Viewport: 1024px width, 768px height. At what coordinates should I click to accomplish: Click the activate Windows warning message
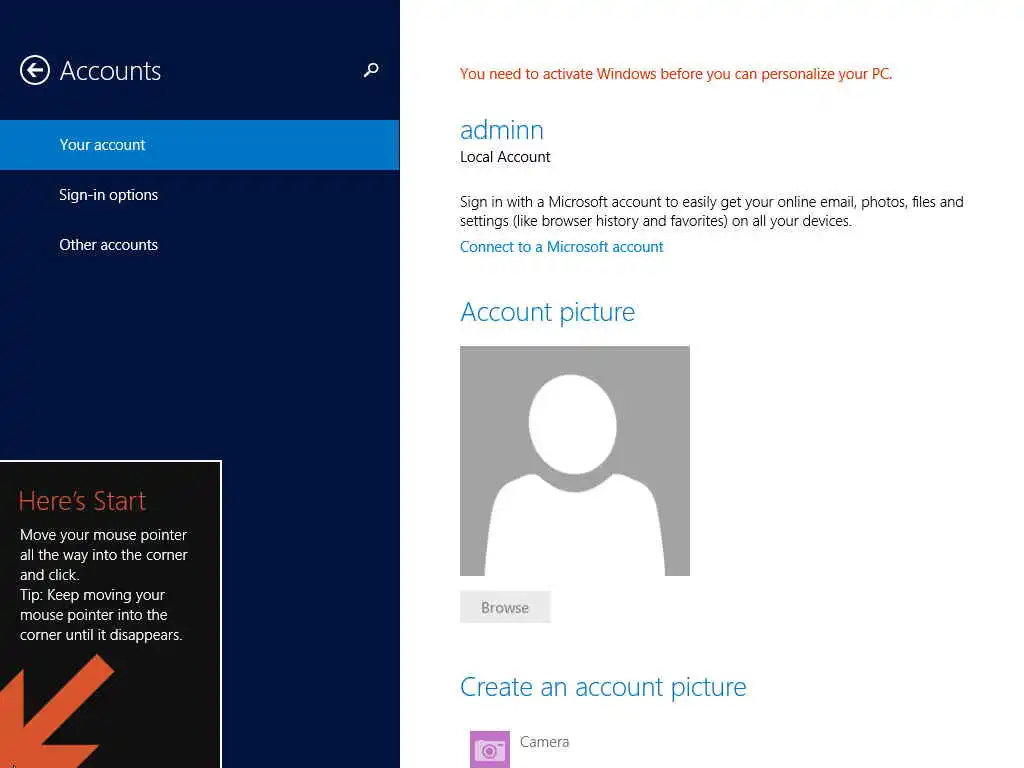pyautogui.click(x=676, y=74)
